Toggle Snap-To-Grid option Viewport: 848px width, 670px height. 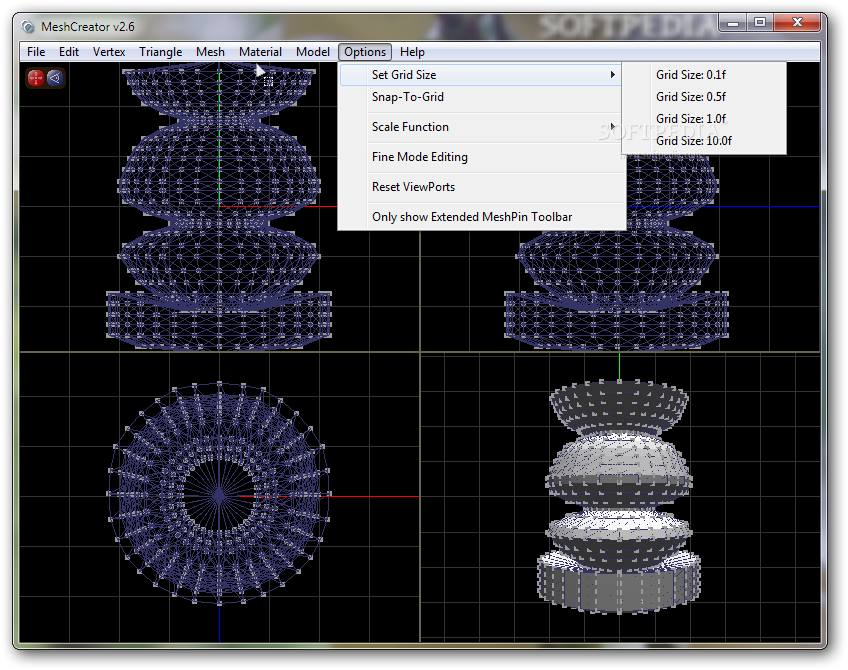tap(480, 97)
